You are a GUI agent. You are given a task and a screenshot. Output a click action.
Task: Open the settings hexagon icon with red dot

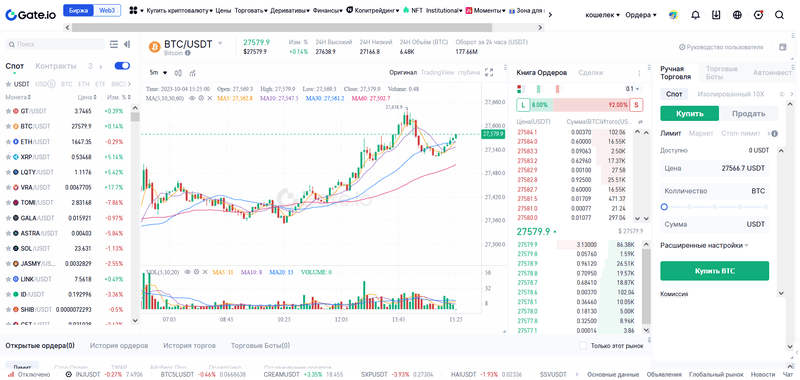coord(758,15)
